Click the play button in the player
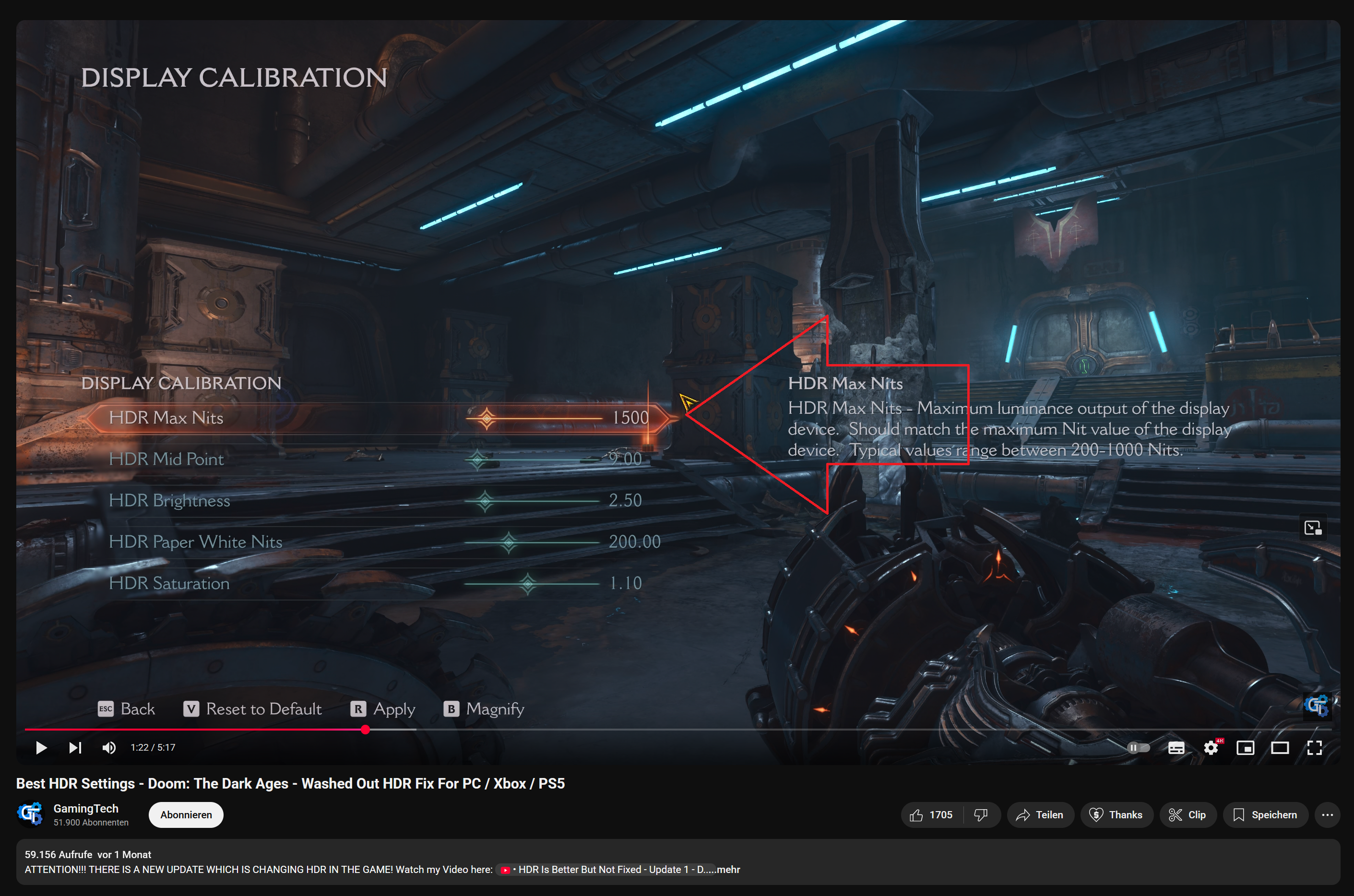This screenshot has height=896, width=1354. [x=41, y=747]
